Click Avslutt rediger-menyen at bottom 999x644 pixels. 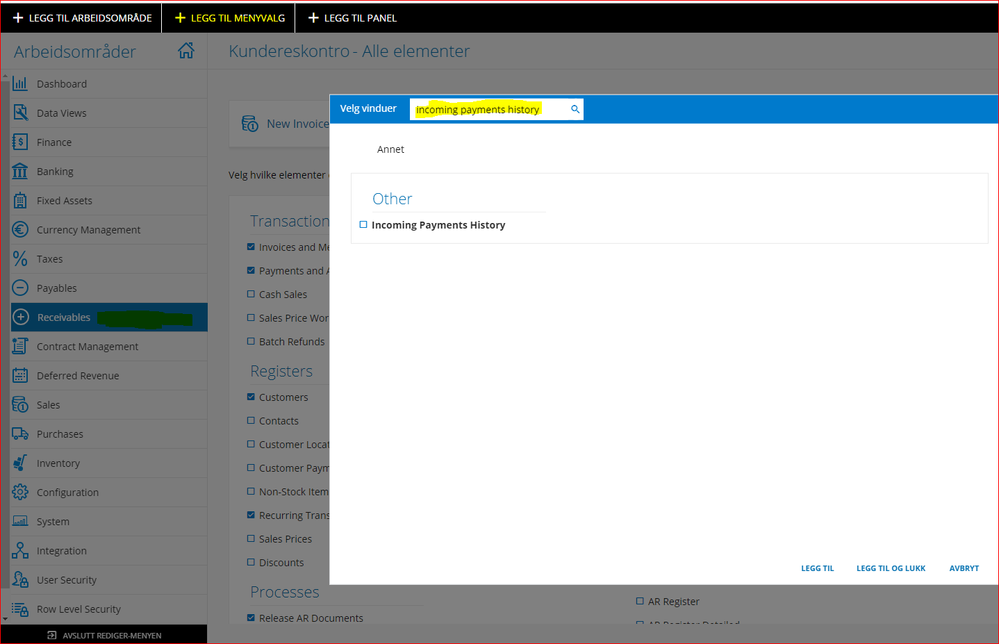(104, 635)
